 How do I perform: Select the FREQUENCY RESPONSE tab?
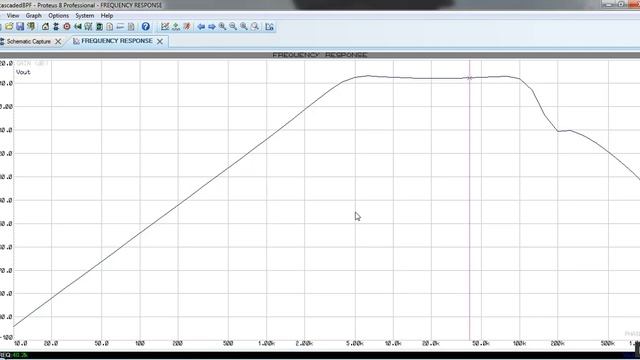(x=117, y=41)
